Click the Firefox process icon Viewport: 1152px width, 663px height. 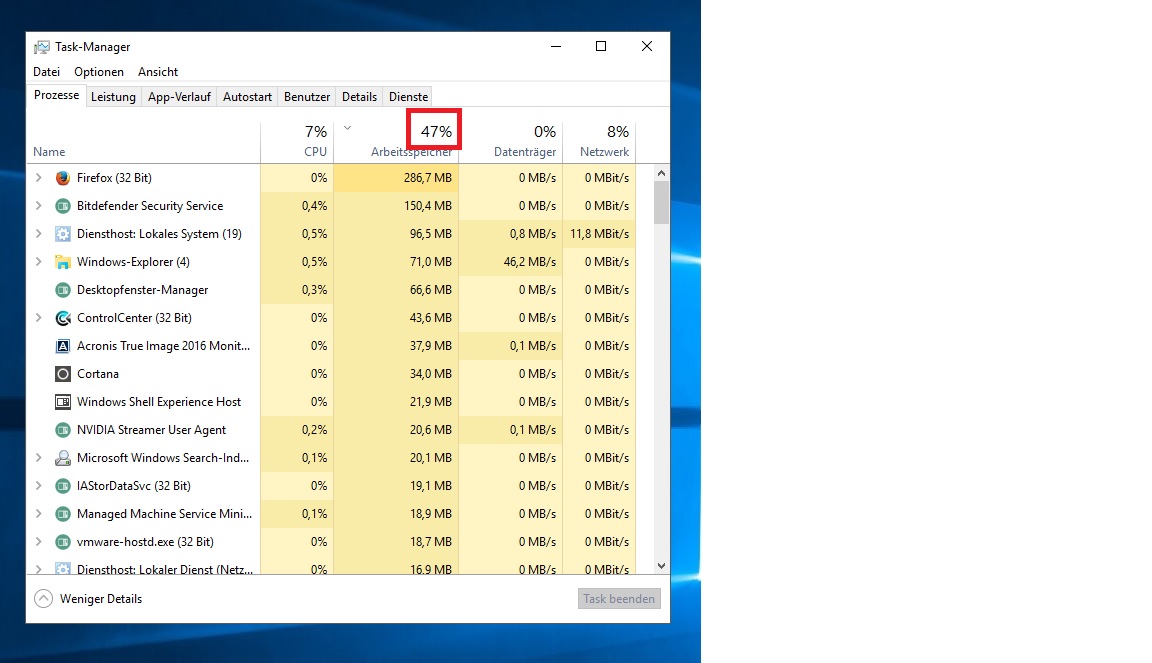[63, 178]
